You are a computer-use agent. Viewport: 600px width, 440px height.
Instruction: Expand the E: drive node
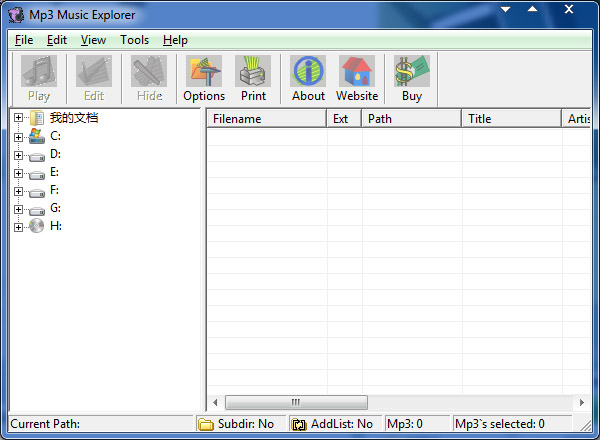[x=18, y=173]
